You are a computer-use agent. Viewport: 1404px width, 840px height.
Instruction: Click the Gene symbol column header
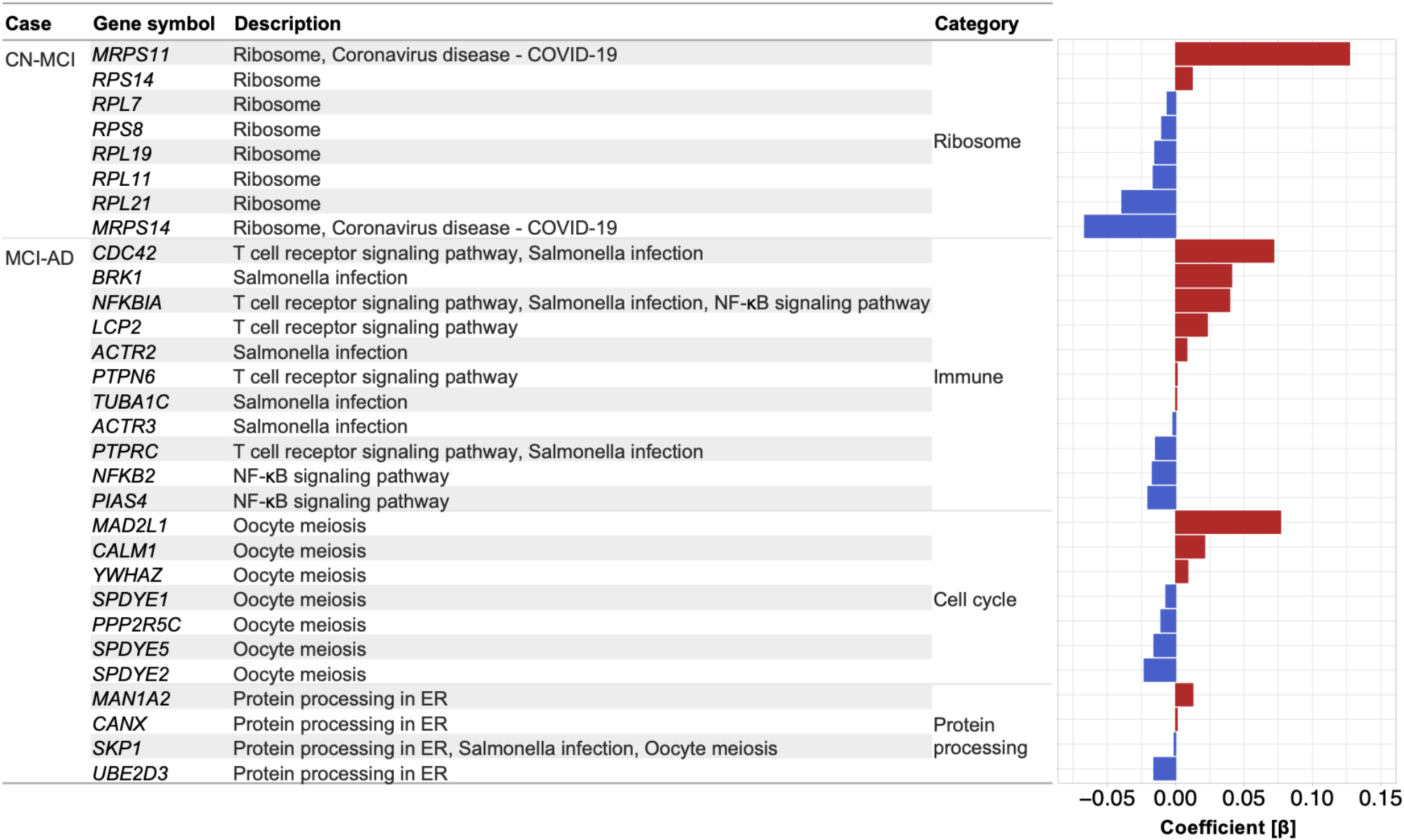[x=154, y=24]
